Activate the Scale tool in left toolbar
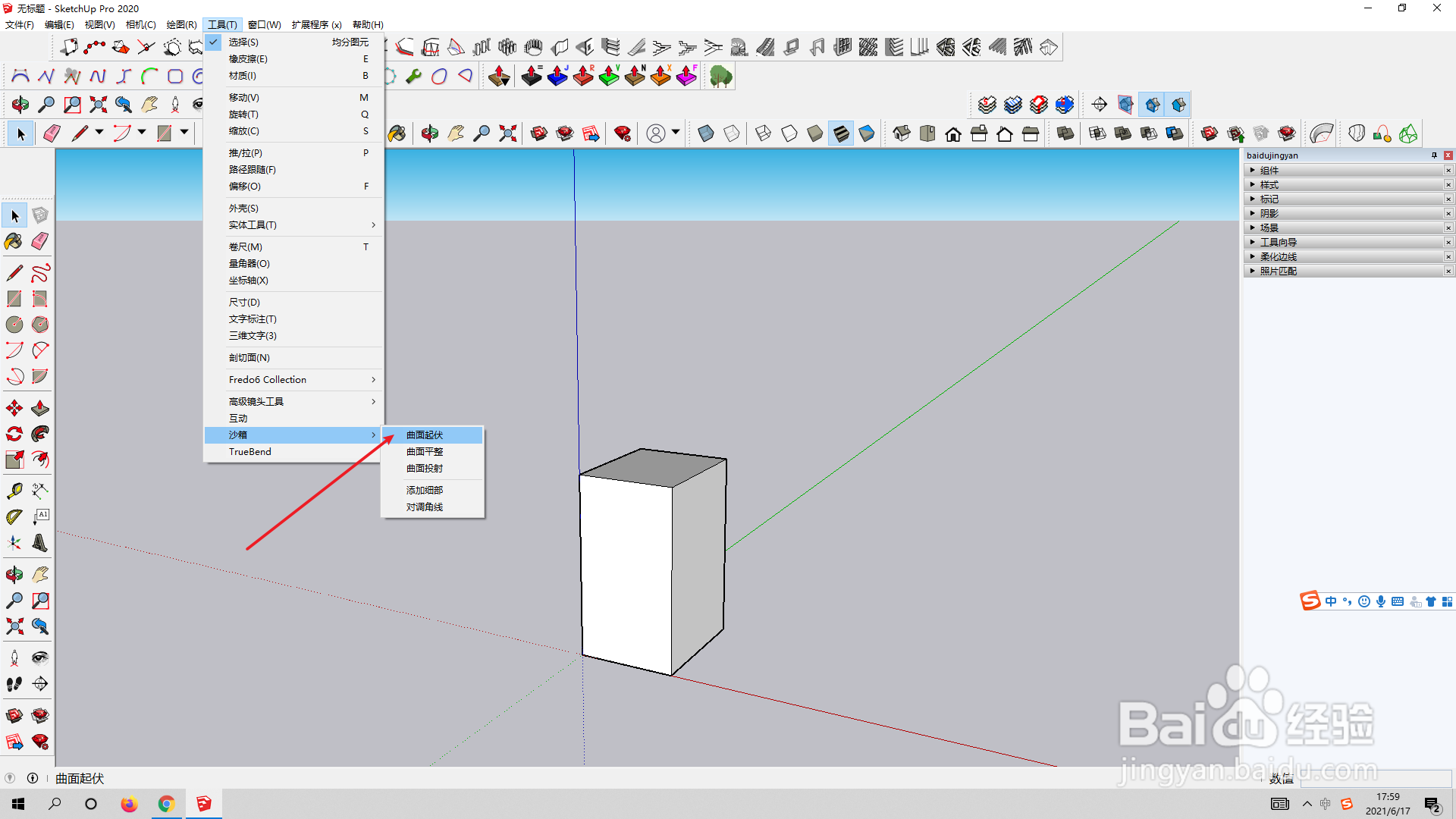This screenshot has height=819, width=1456. (14, 460)
